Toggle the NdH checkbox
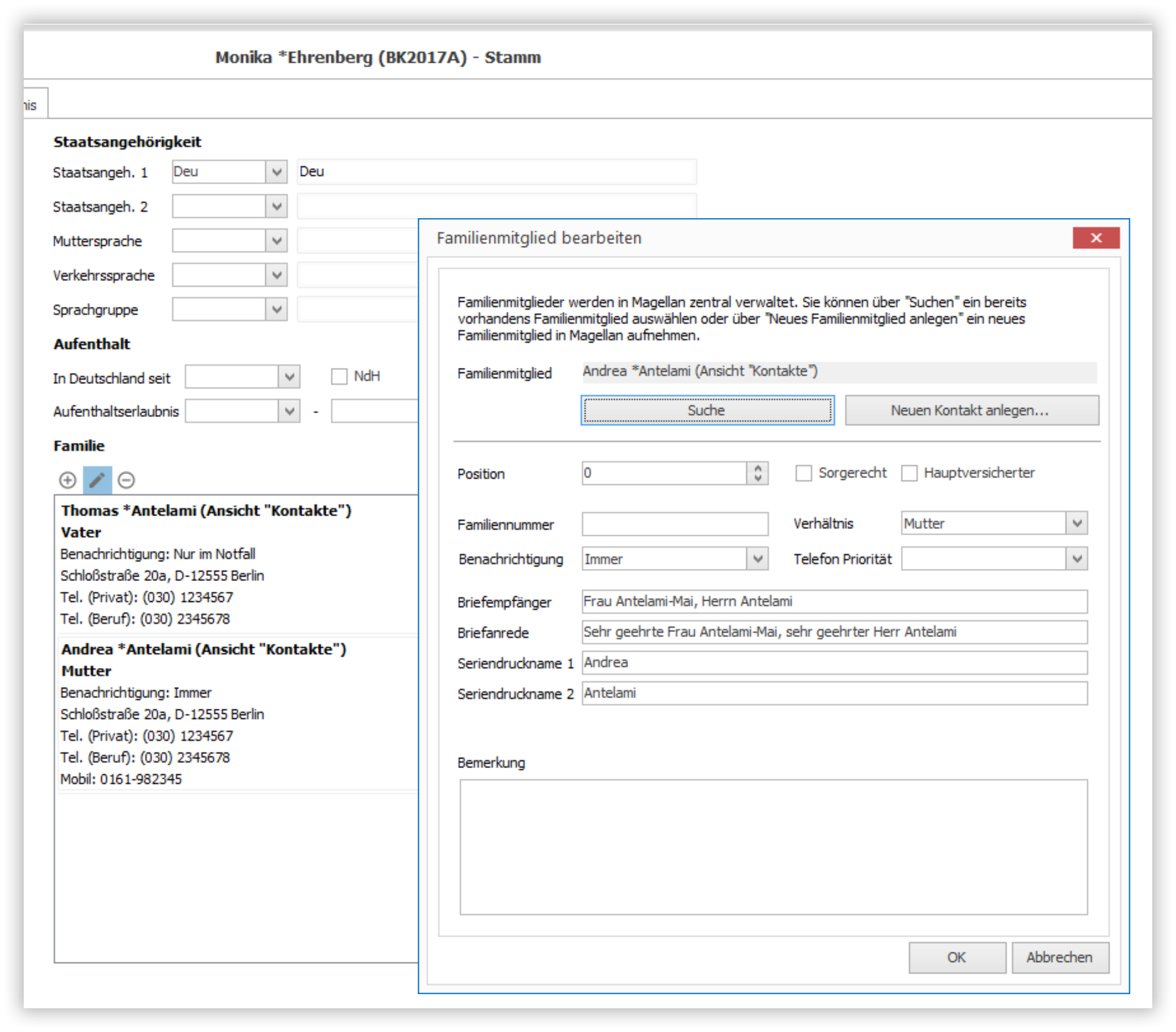The width and height of the screenshot is (1176, 1032). tap(339, 377)
